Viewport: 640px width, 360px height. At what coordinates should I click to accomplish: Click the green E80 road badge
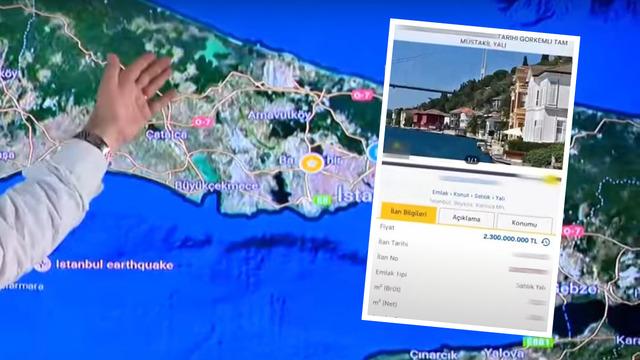[x=322, y=200]
